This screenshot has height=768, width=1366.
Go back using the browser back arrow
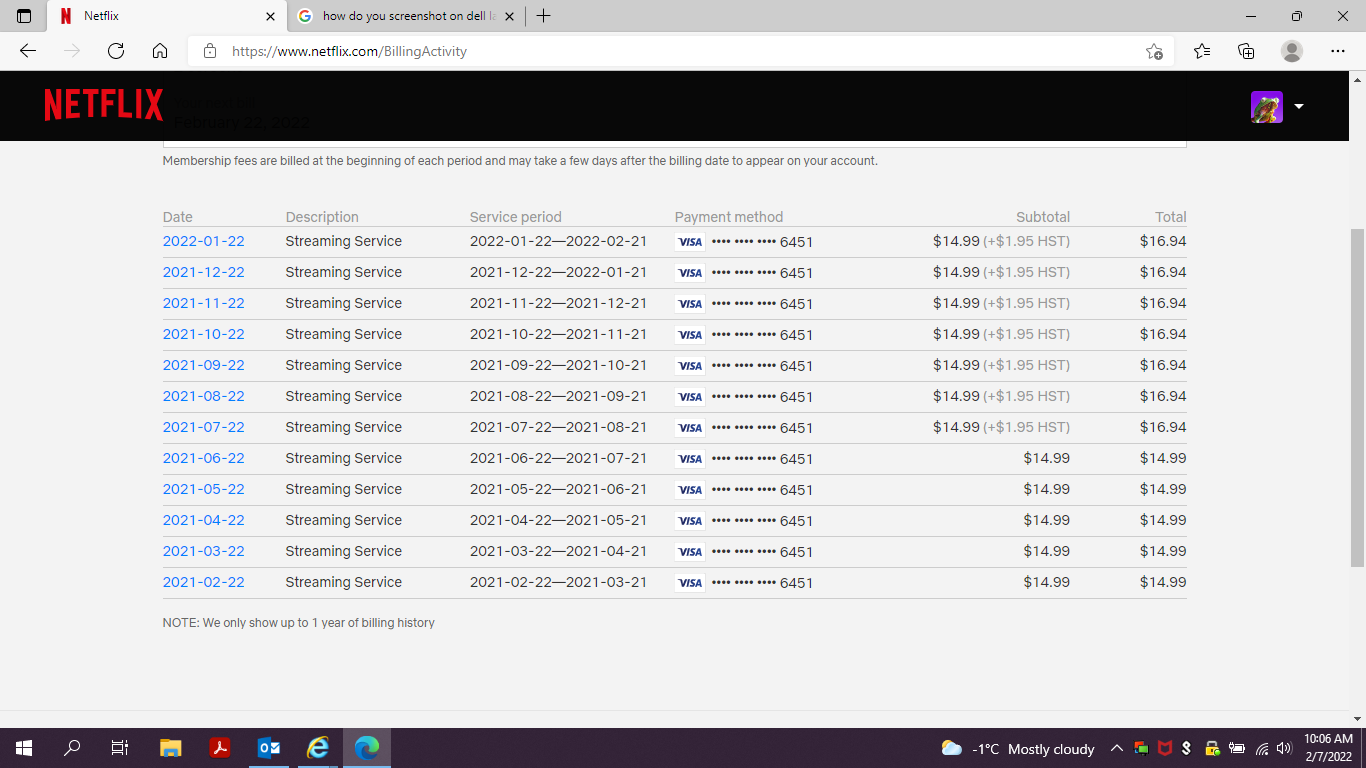coord(28,51)
